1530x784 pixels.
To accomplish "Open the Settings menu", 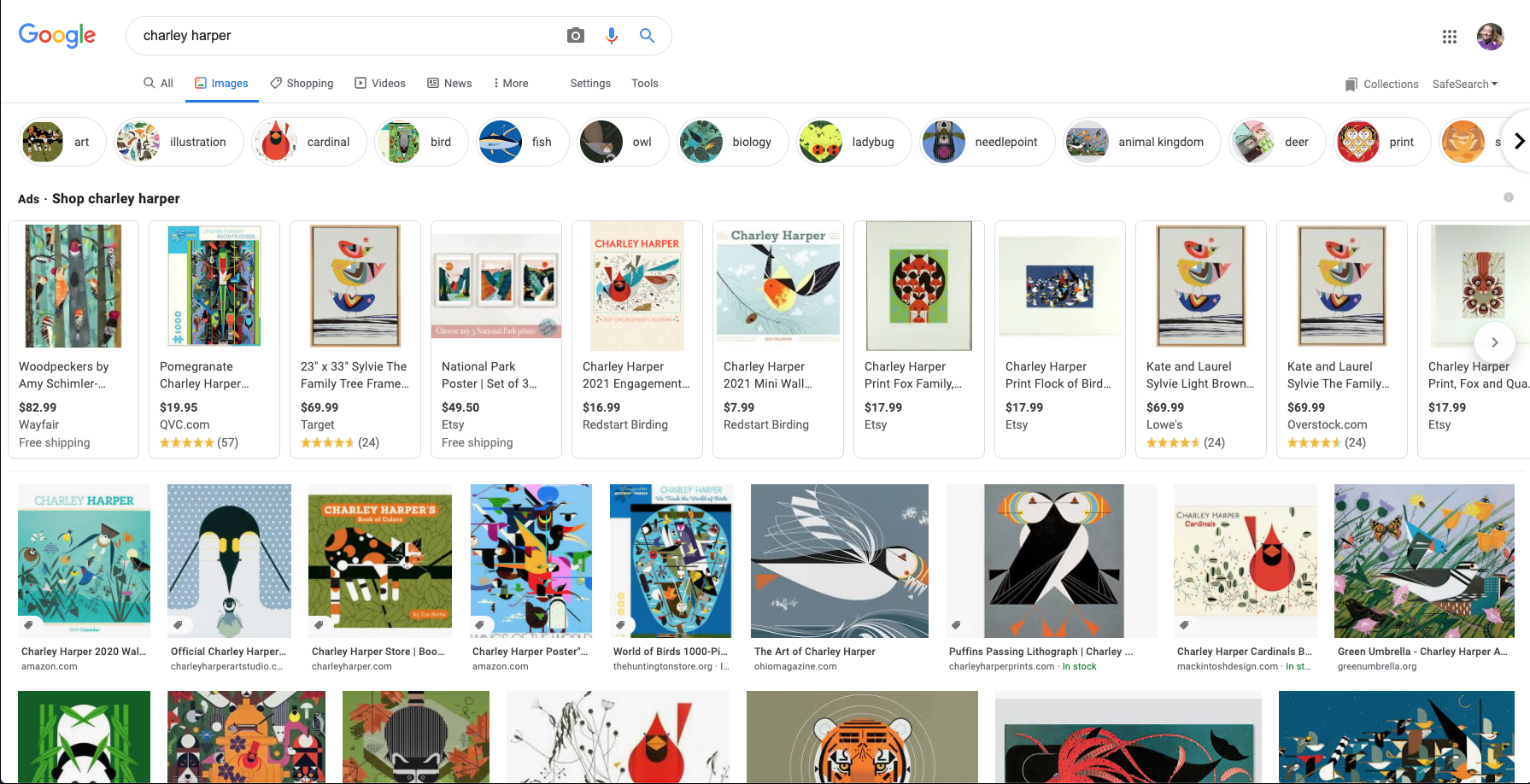I will click(590, 83).
